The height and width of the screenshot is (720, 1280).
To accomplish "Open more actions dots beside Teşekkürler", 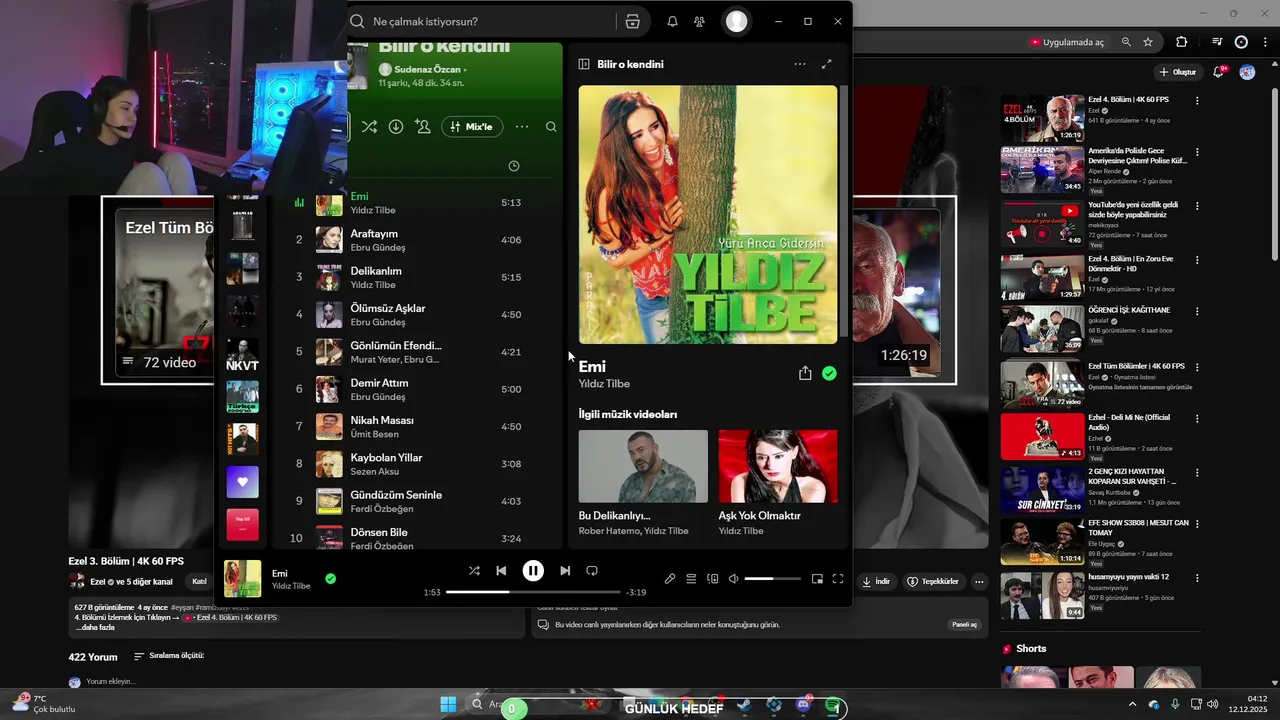I will [x=979, y=581].
